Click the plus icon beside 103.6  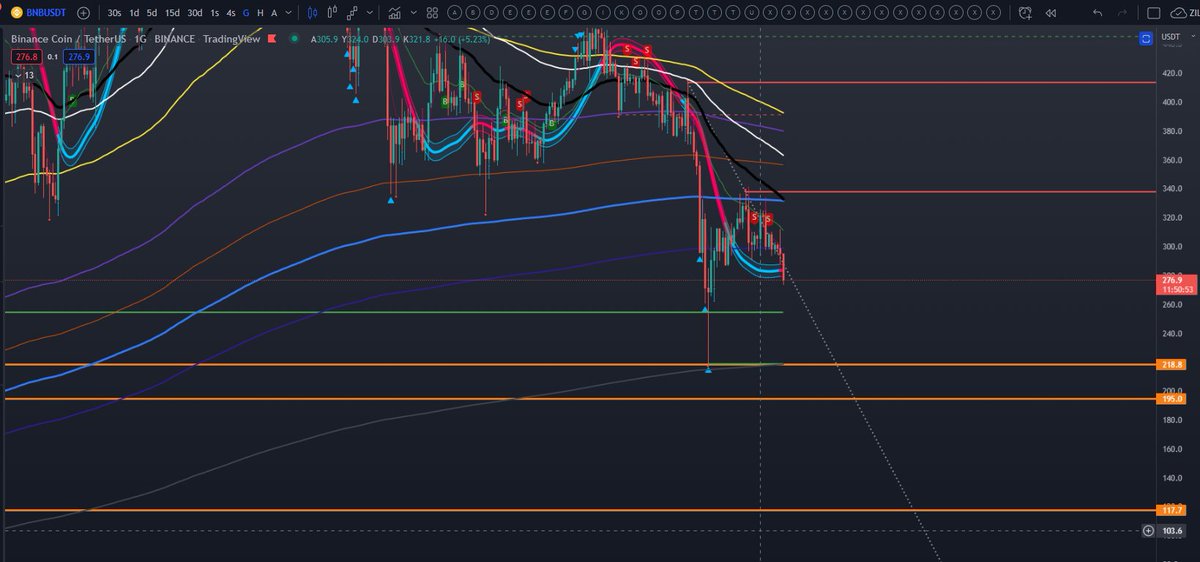[x=1147, y=531]
